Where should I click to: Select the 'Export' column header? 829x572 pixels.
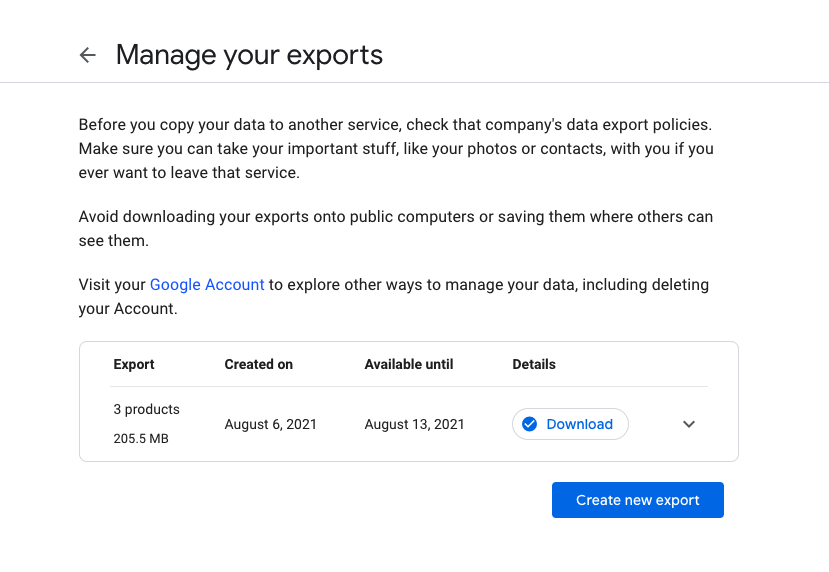134,364
